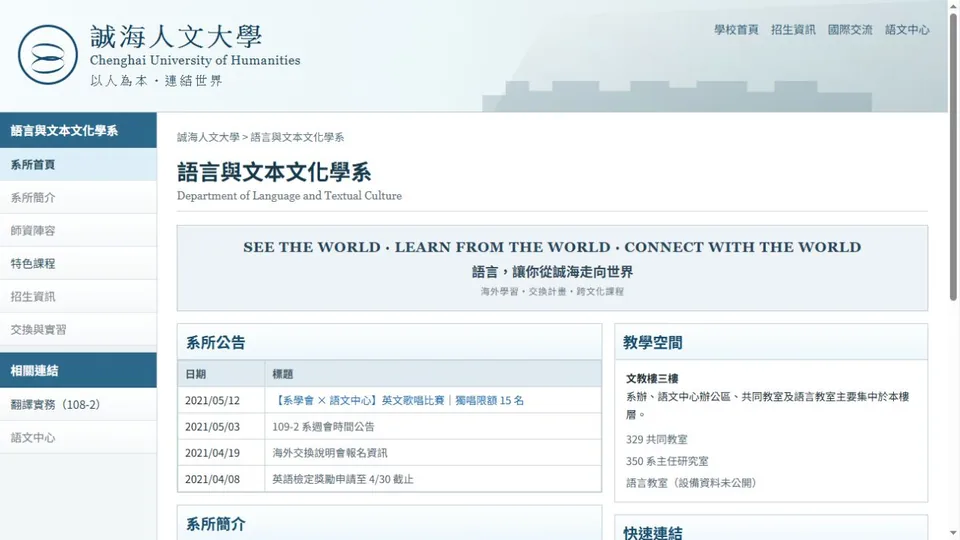Open 語文中心 under 相關連結
The height and width of the screenshot is (540, 960).
(x=78, y=437)
